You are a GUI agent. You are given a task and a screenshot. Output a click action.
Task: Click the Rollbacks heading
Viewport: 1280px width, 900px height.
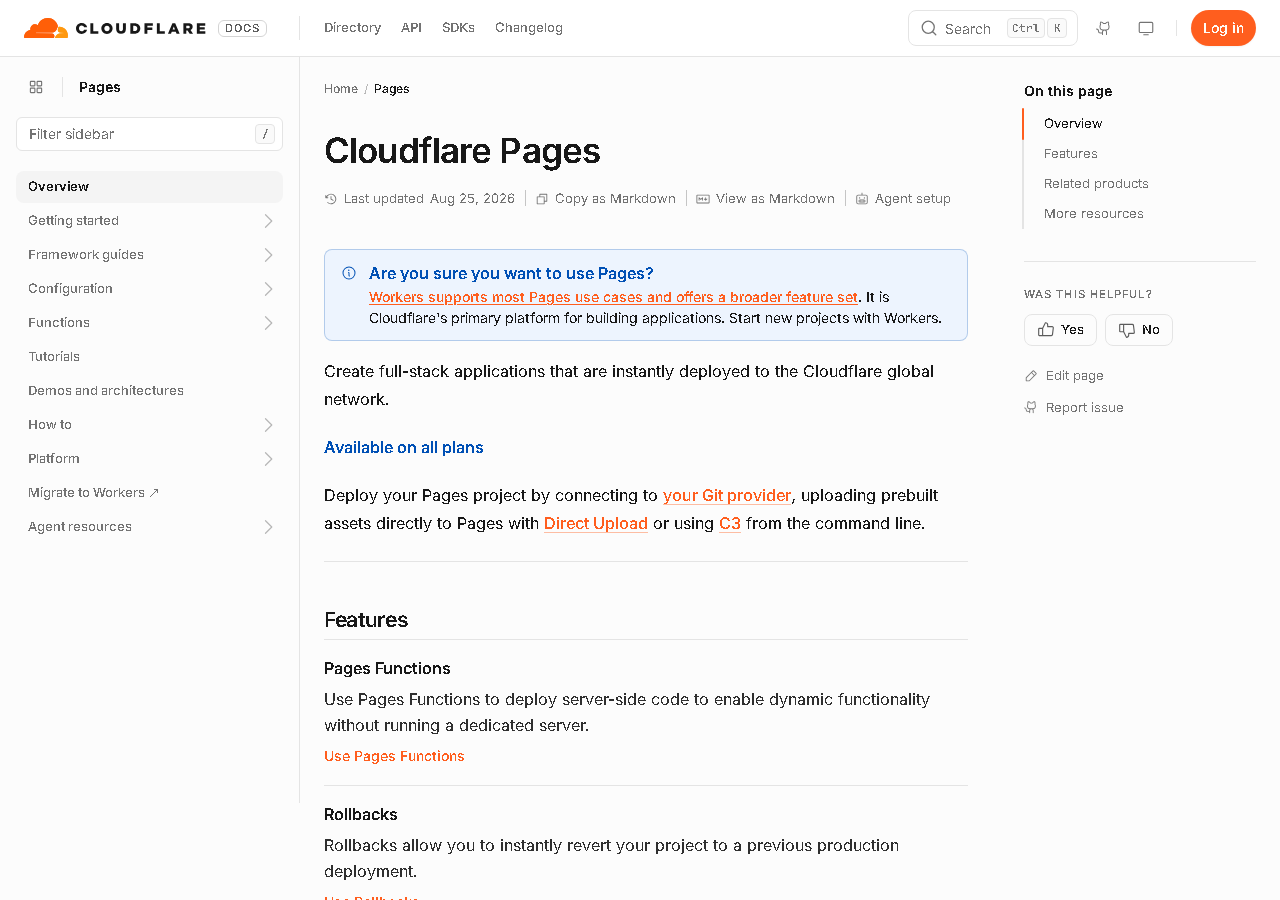[x=361, y=815]
